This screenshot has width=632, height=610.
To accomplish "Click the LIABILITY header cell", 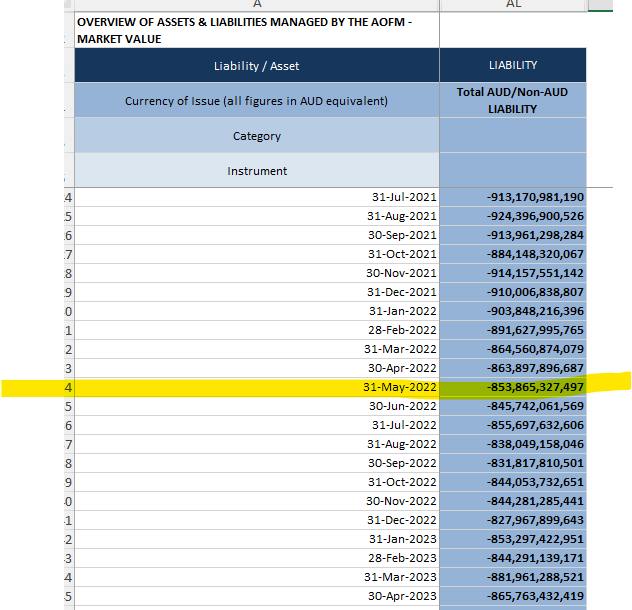I will [x=513, y=66].
